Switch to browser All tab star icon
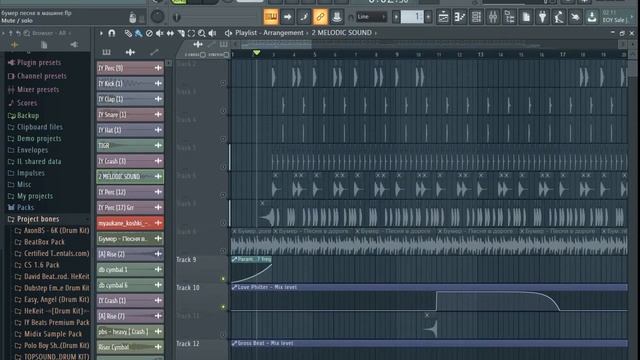The height and width of the screenshot is (360, 640). (x=14, y=45)
